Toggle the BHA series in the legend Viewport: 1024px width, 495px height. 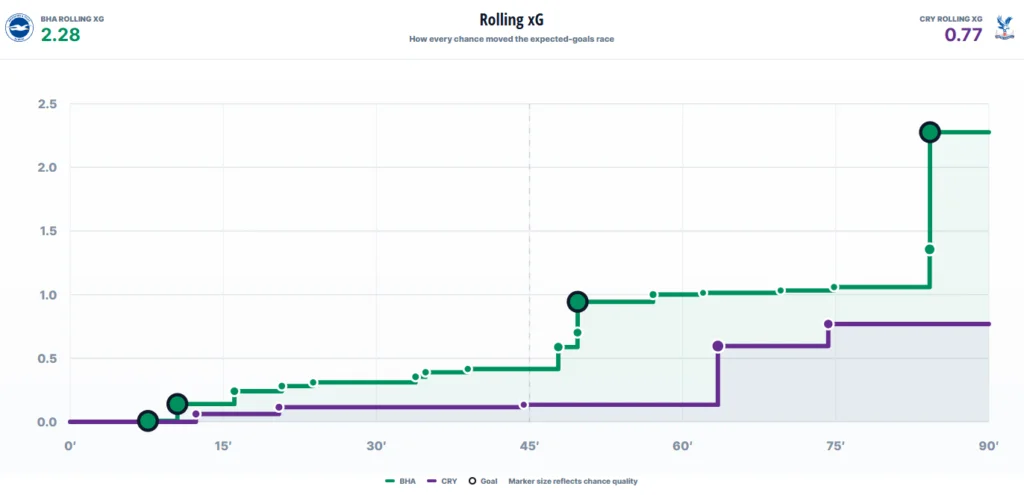coord(401,481)
